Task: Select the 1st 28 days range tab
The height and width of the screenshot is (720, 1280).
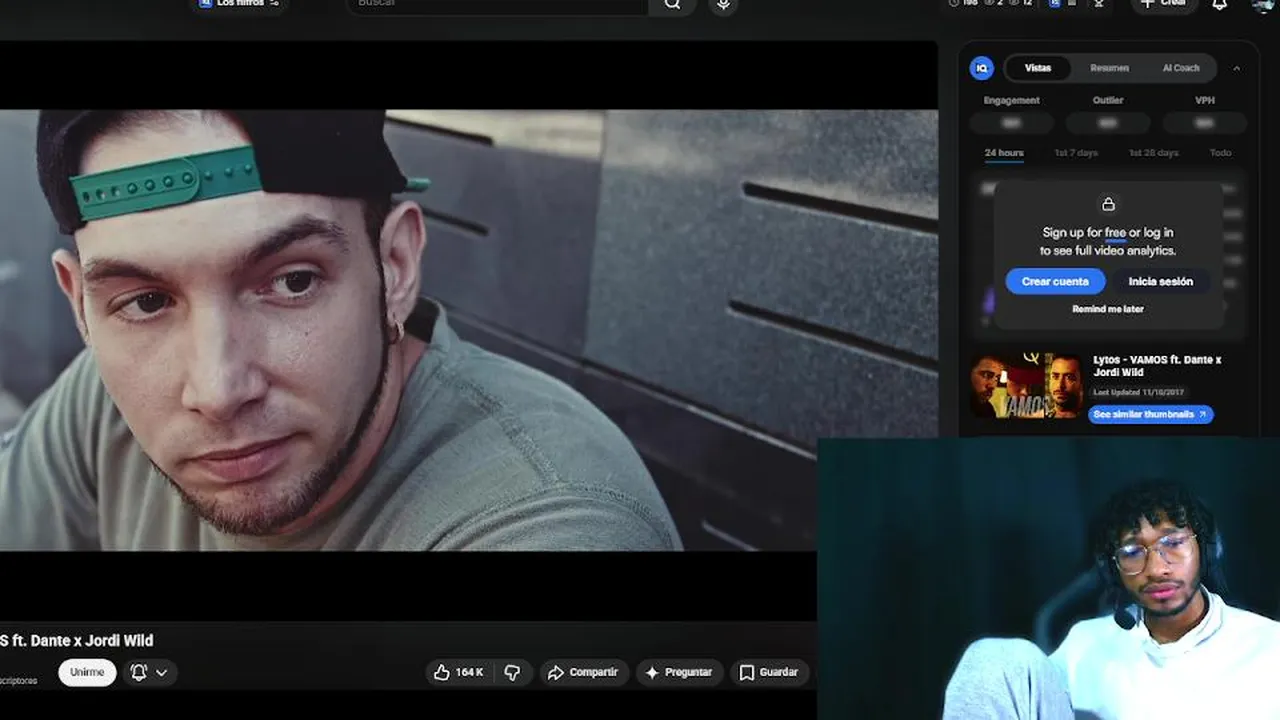Action: (1153, 153)
